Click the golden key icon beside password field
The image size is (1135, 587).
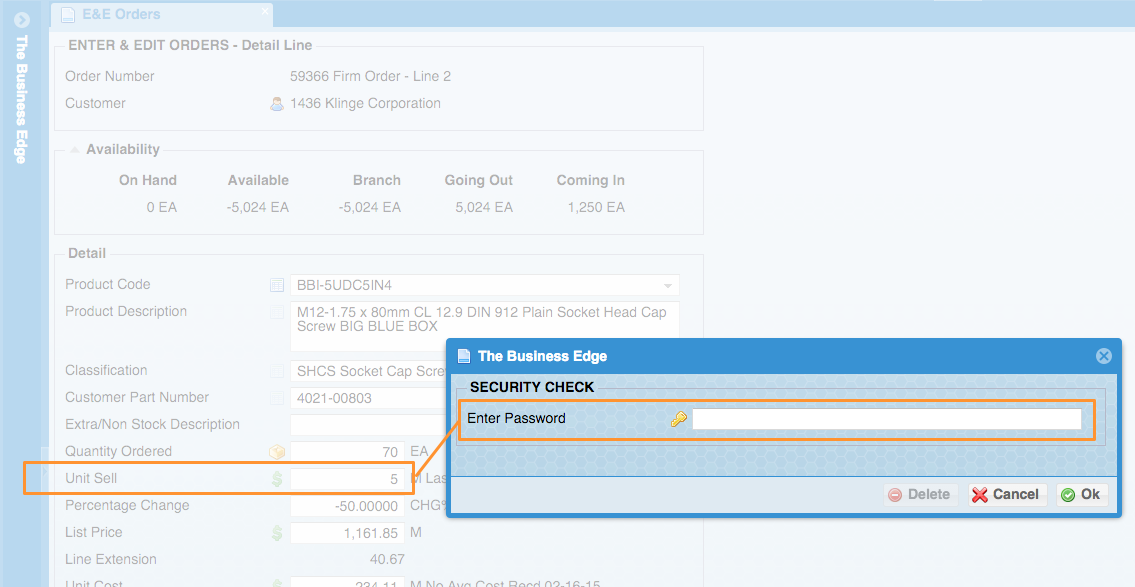click(x=678, y=418)
